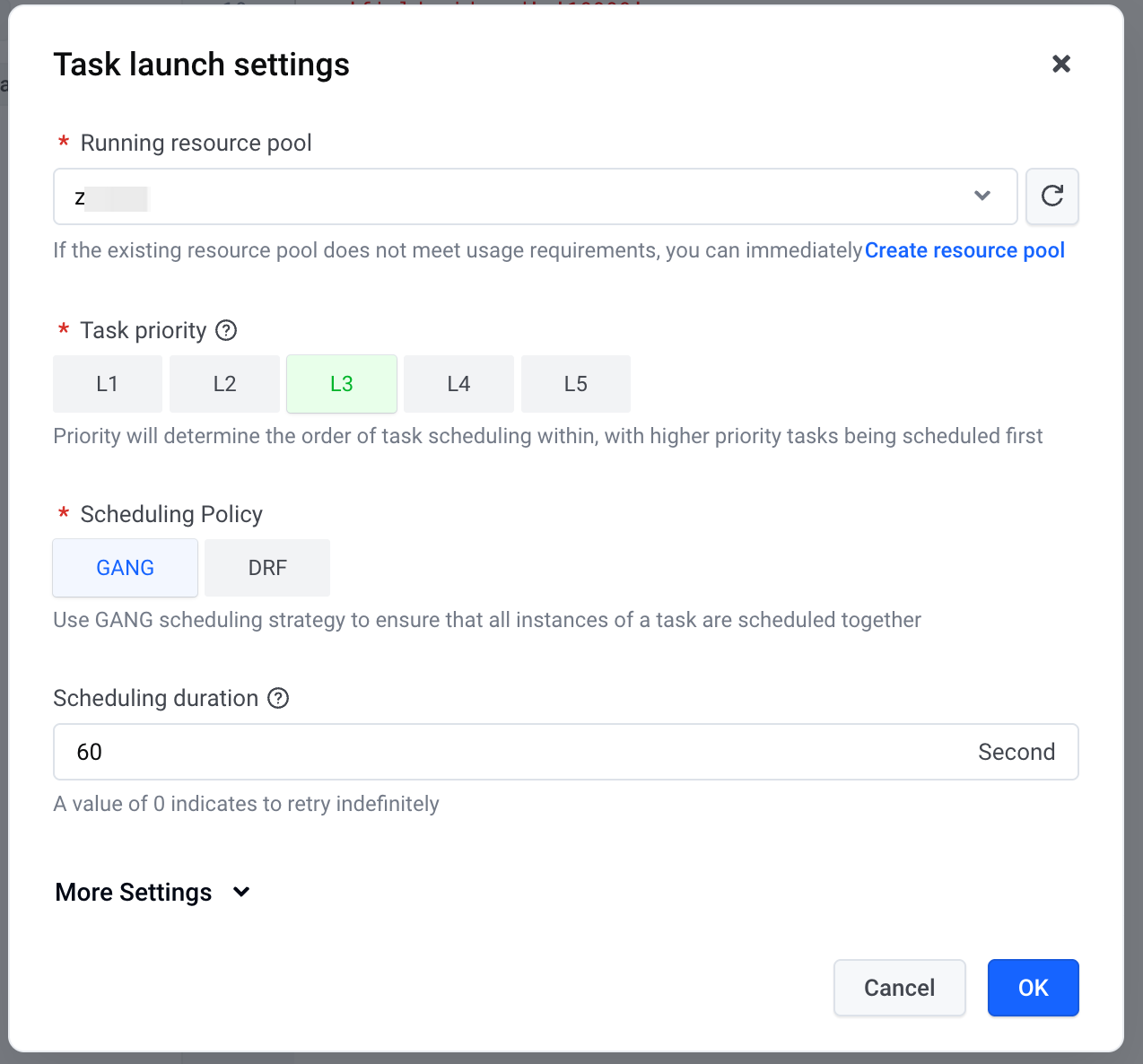This screenshot has width=1143, height=1064.
Task: Click the dropdown chevron arrow in resource pool
Action: [982, 196]
